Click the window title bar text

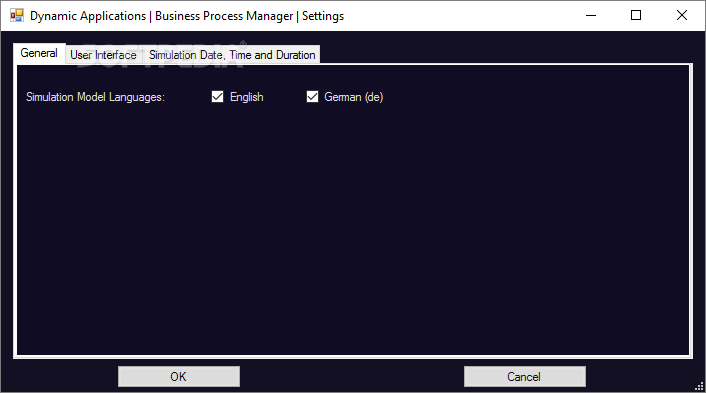(187, 16)
